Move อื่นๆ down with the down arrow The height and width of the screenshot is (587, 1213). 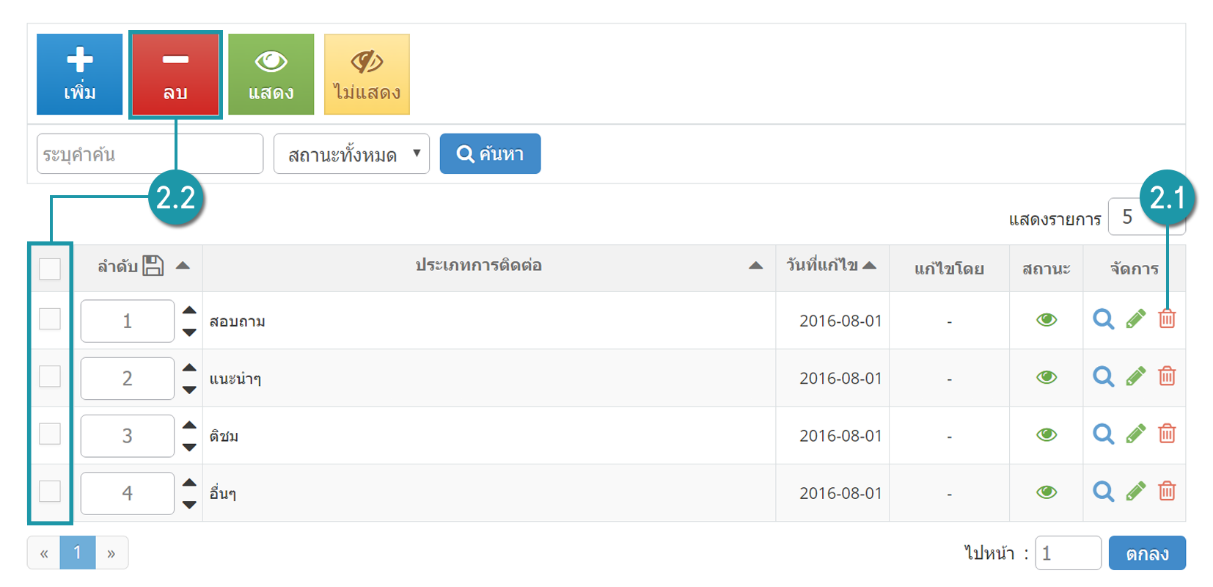[x=189, y=504]
